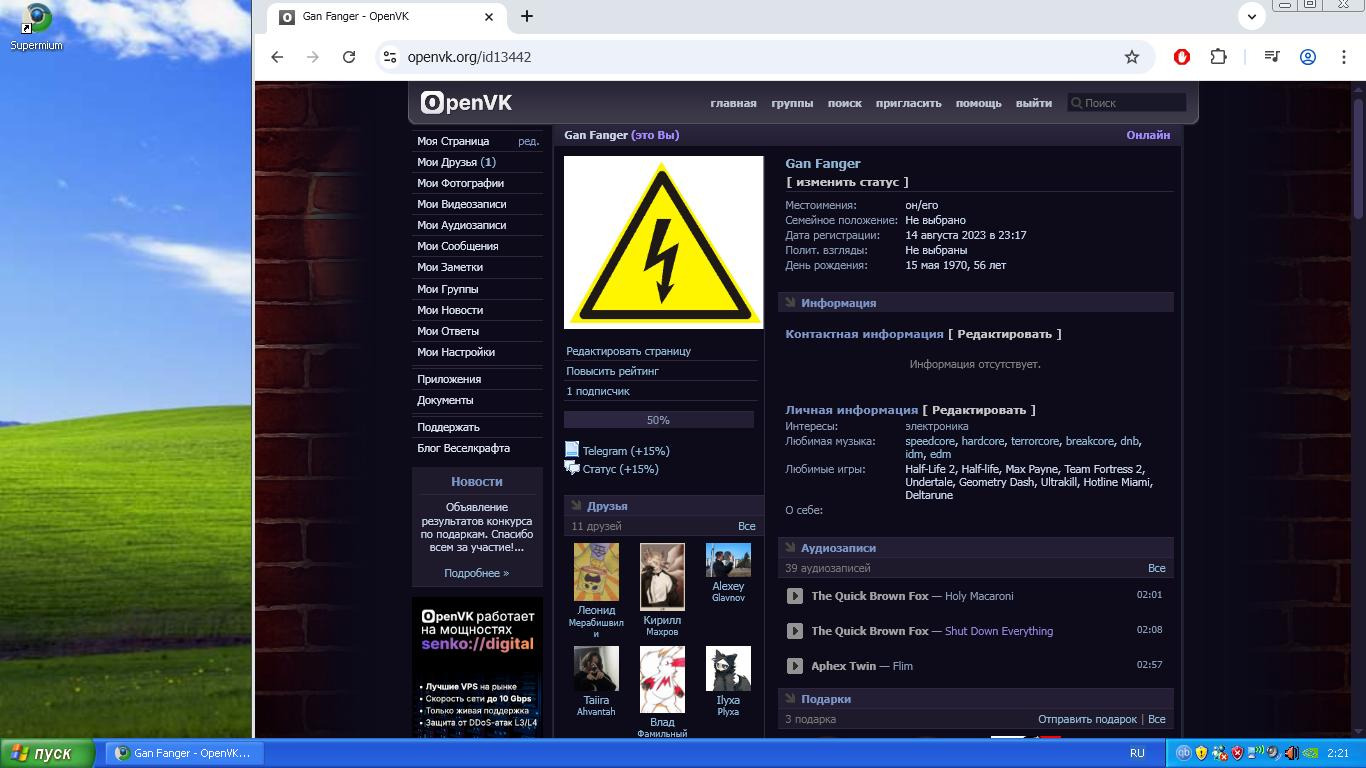Image resolution: width=1366 pixels, height=768 pixels.
Task: Click Повысить рейтинг link
Action: (612, 371)
